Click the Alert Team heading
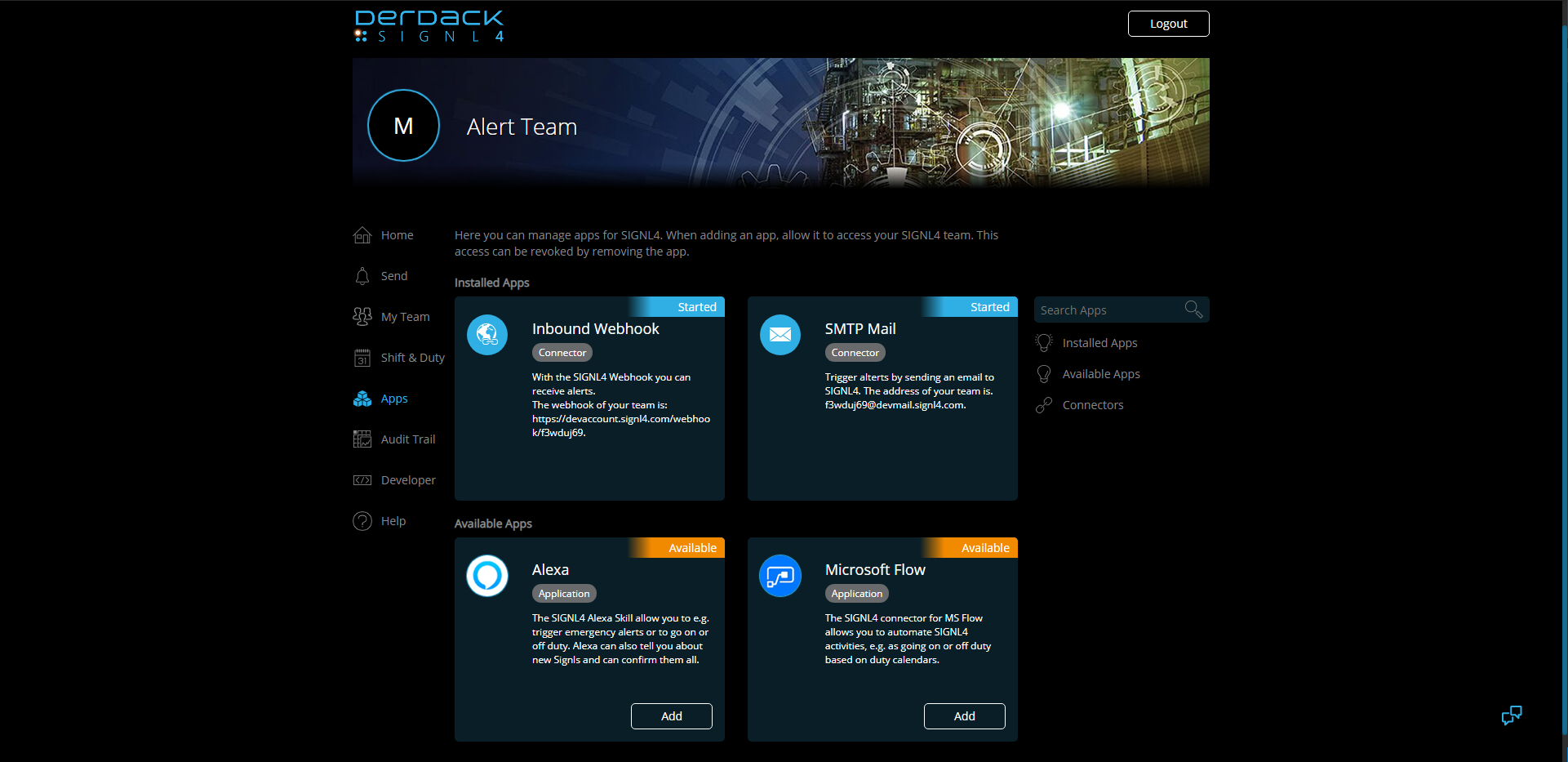Screen dimensions: 1568x762 (522, 127)
